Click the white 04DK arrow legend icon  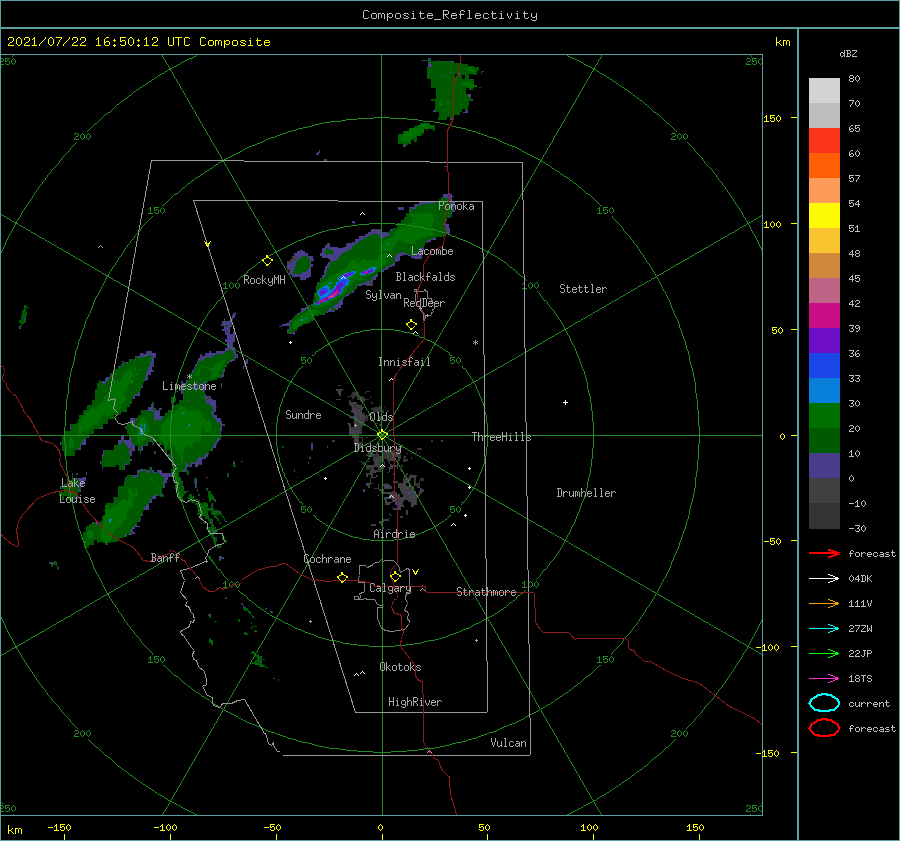pyautogui.click(x=824, y=579)
